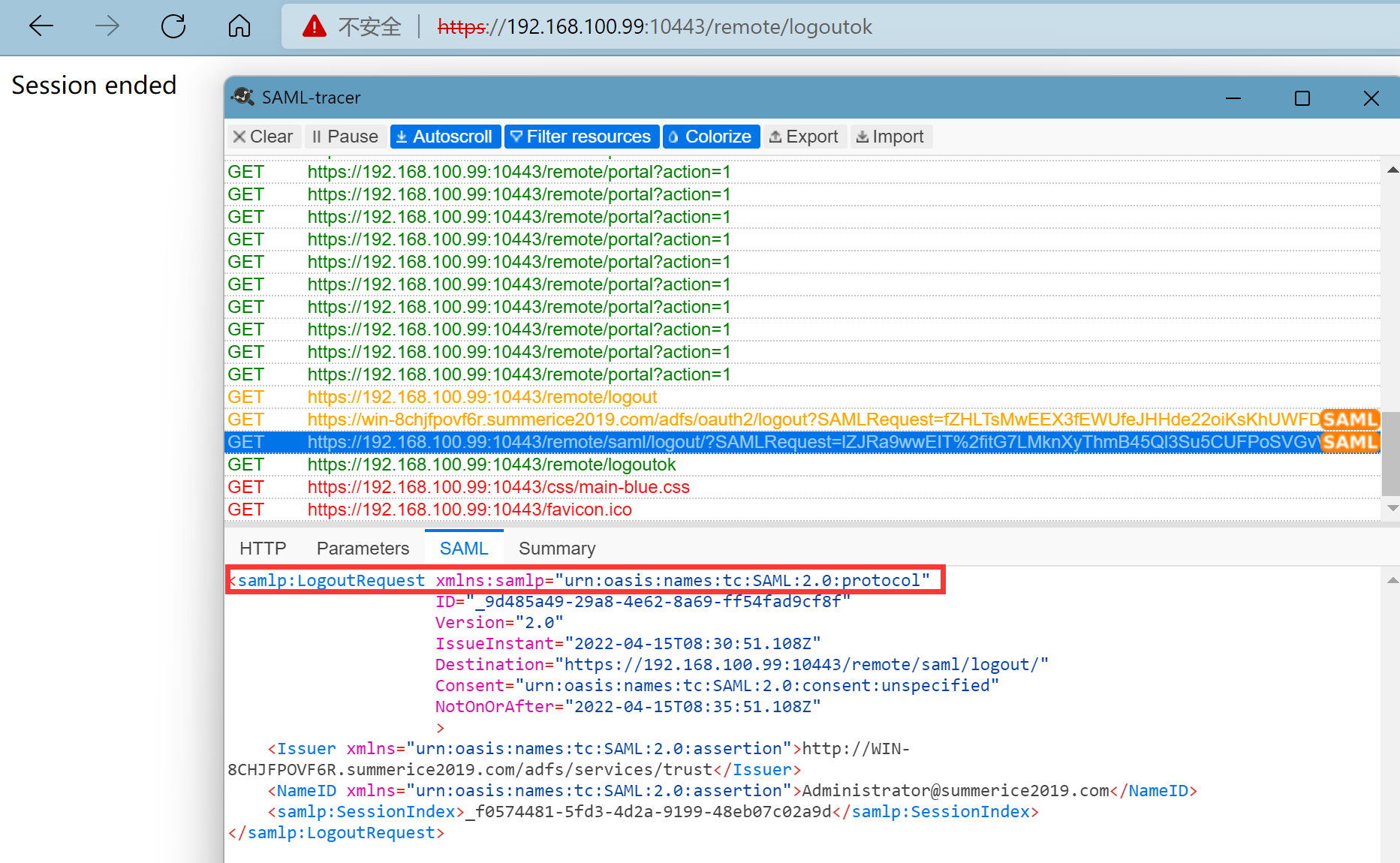Click SAML badge on the highlighted request

pyautogui.click(x=1349, y=442)
